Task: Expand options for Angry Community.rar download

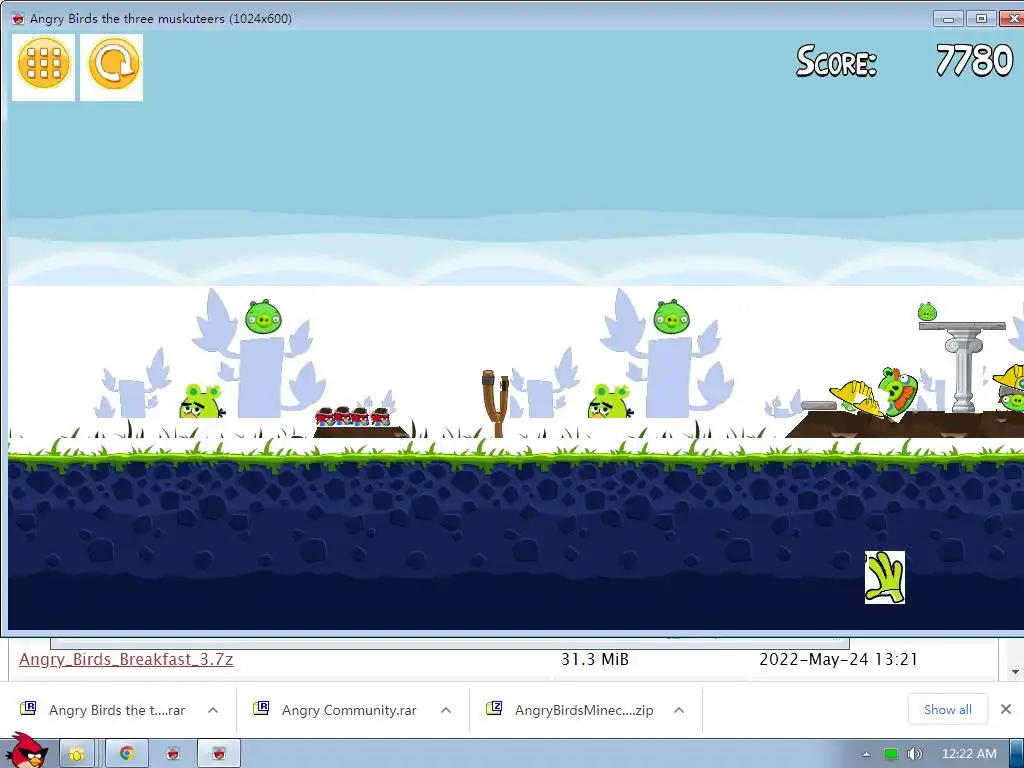Action: tap(446, 710)
